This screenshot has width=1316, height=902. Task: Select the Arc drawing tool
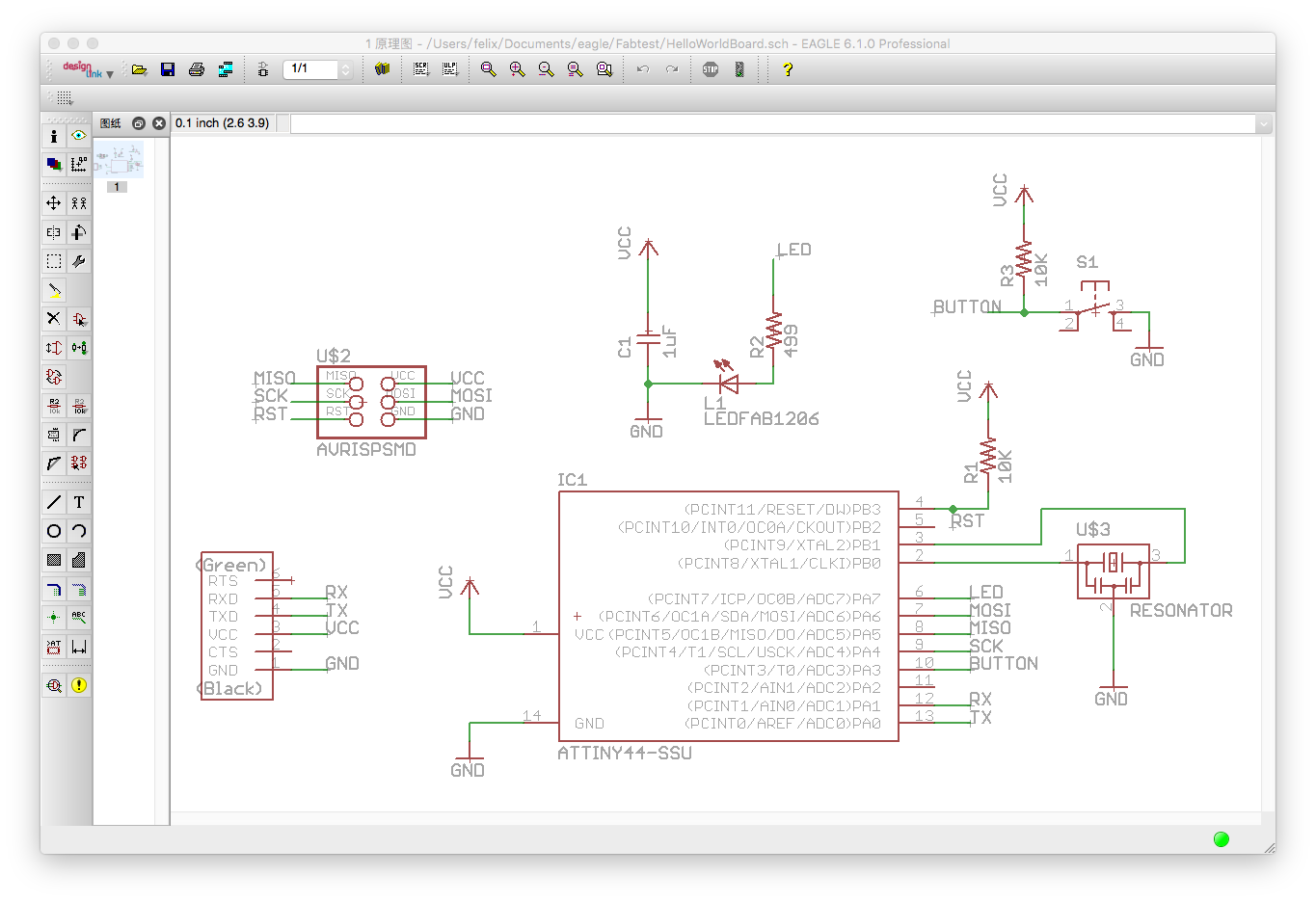[79, 531]
